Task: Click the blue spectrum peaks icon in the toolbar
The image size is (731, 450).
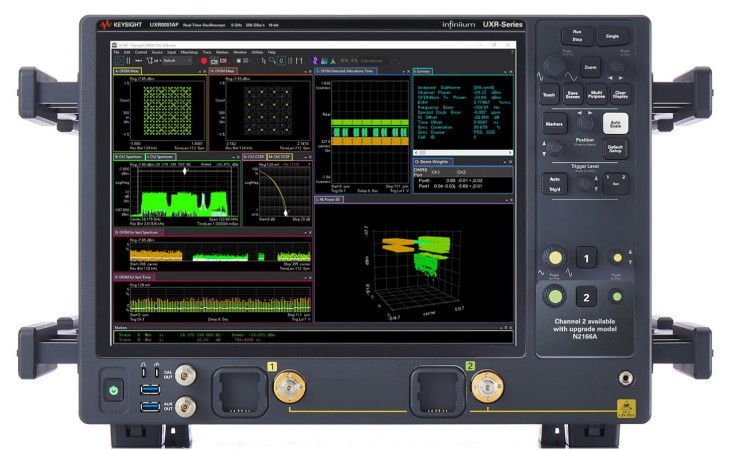Action: pyautogui.click(x=324, y=61)
